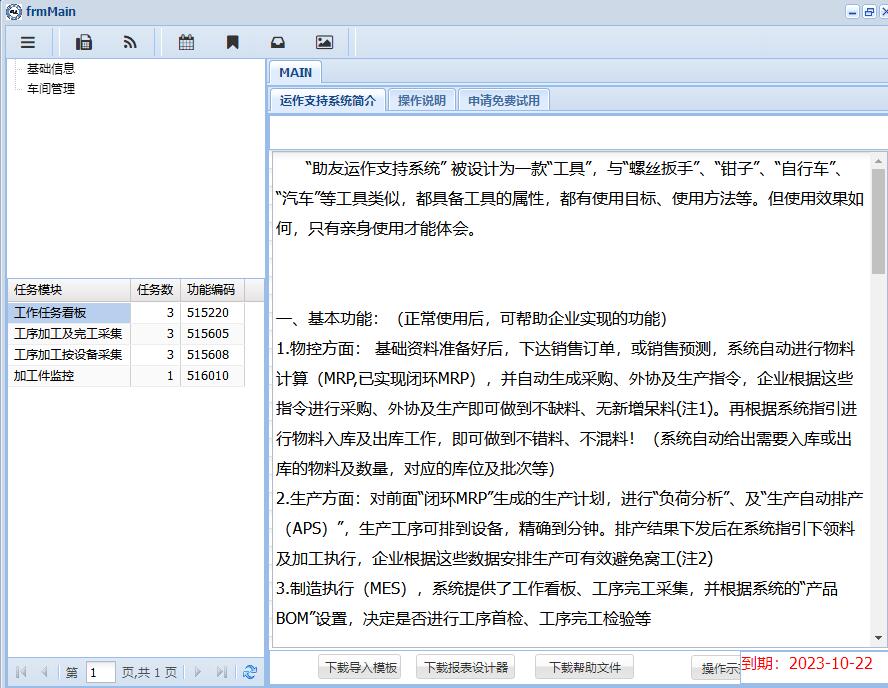Image resolution: width=888 pixels, height=688 pixels.
Task: Expand the 车间管理 tree node
Action: (x=50, y=88)
